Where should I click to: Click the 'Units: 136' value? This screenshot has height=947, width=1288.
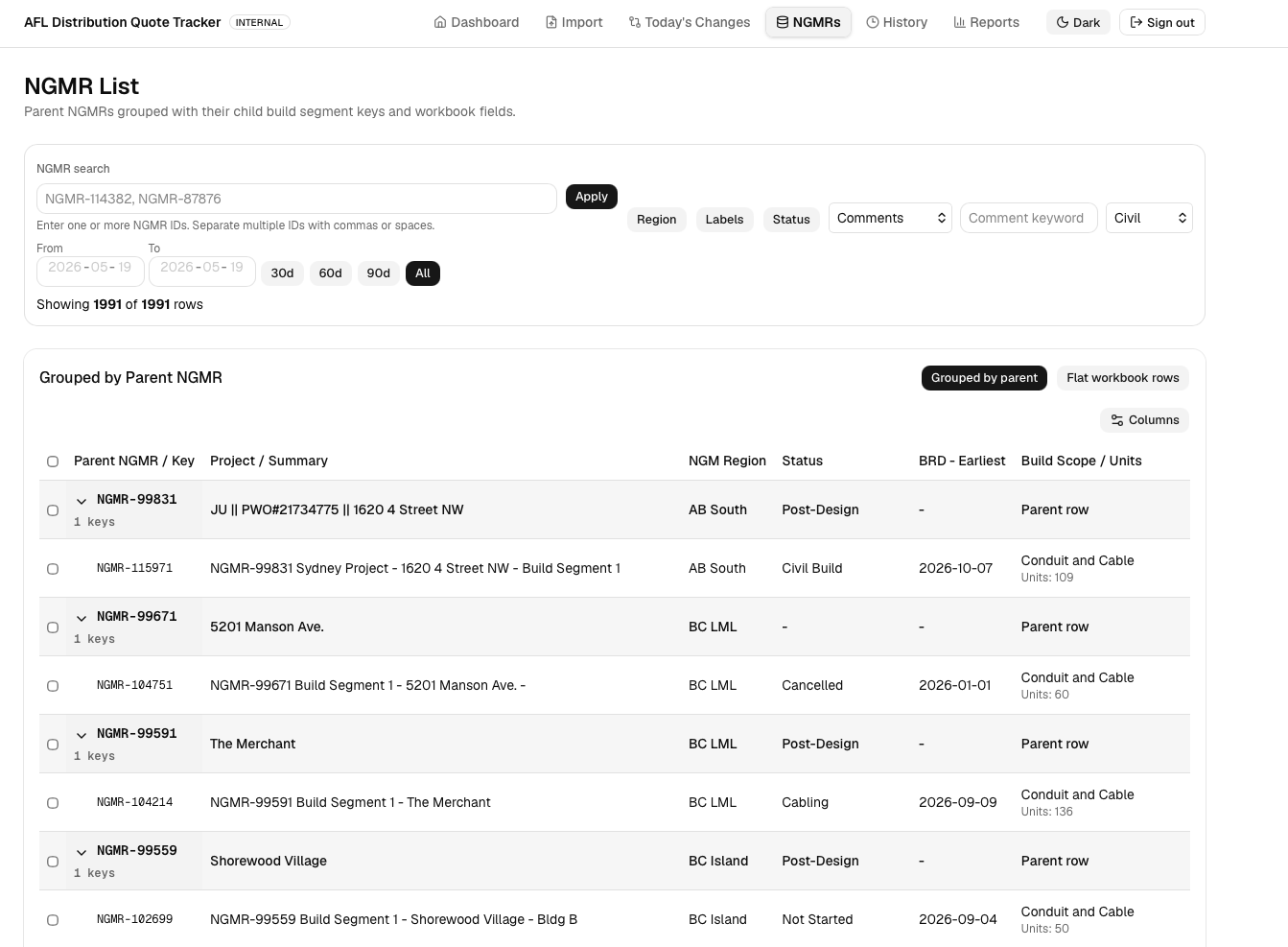tap(1047, 812)
